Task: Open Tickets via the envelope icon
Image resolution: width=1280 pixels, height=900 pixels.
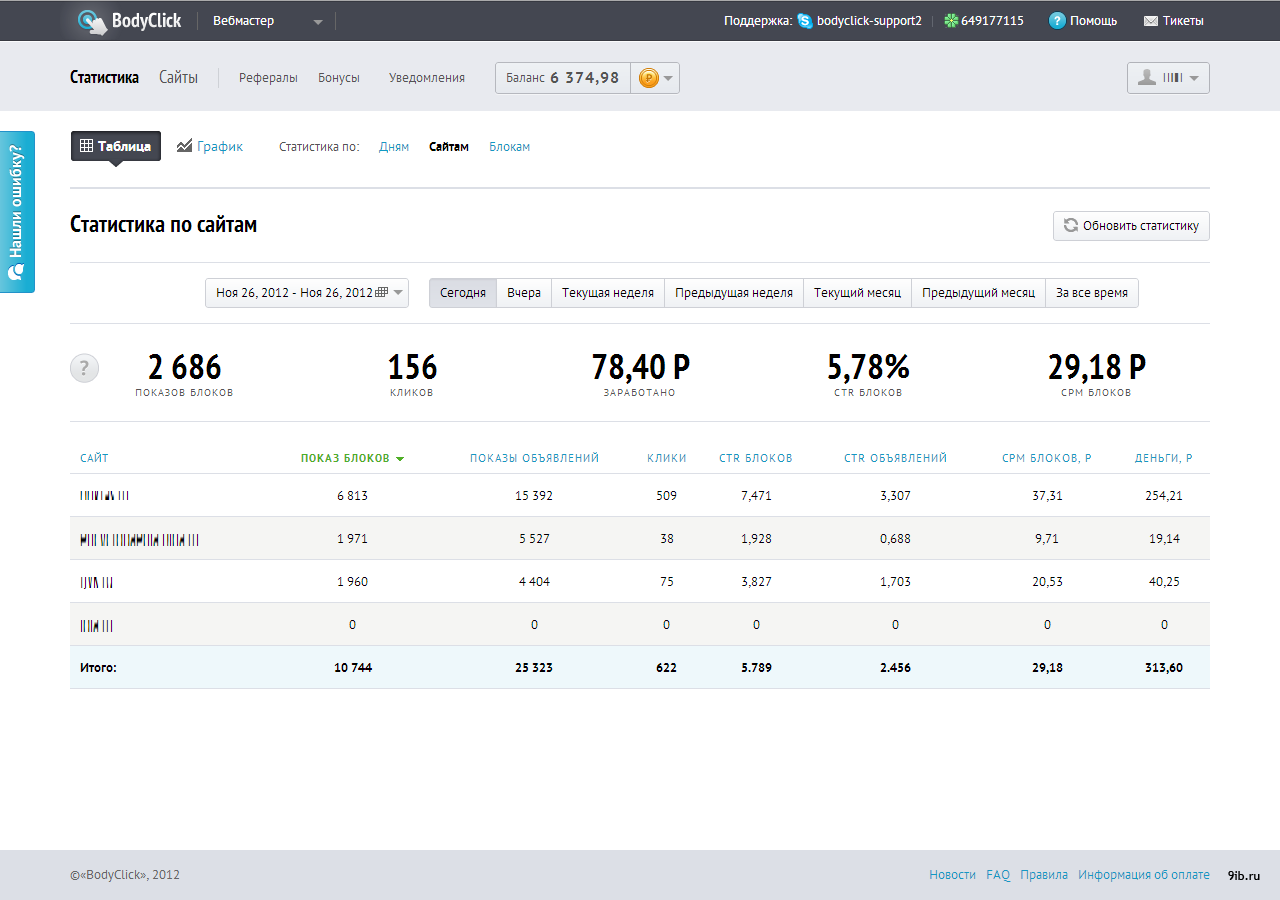Action: click(1150, 21)
